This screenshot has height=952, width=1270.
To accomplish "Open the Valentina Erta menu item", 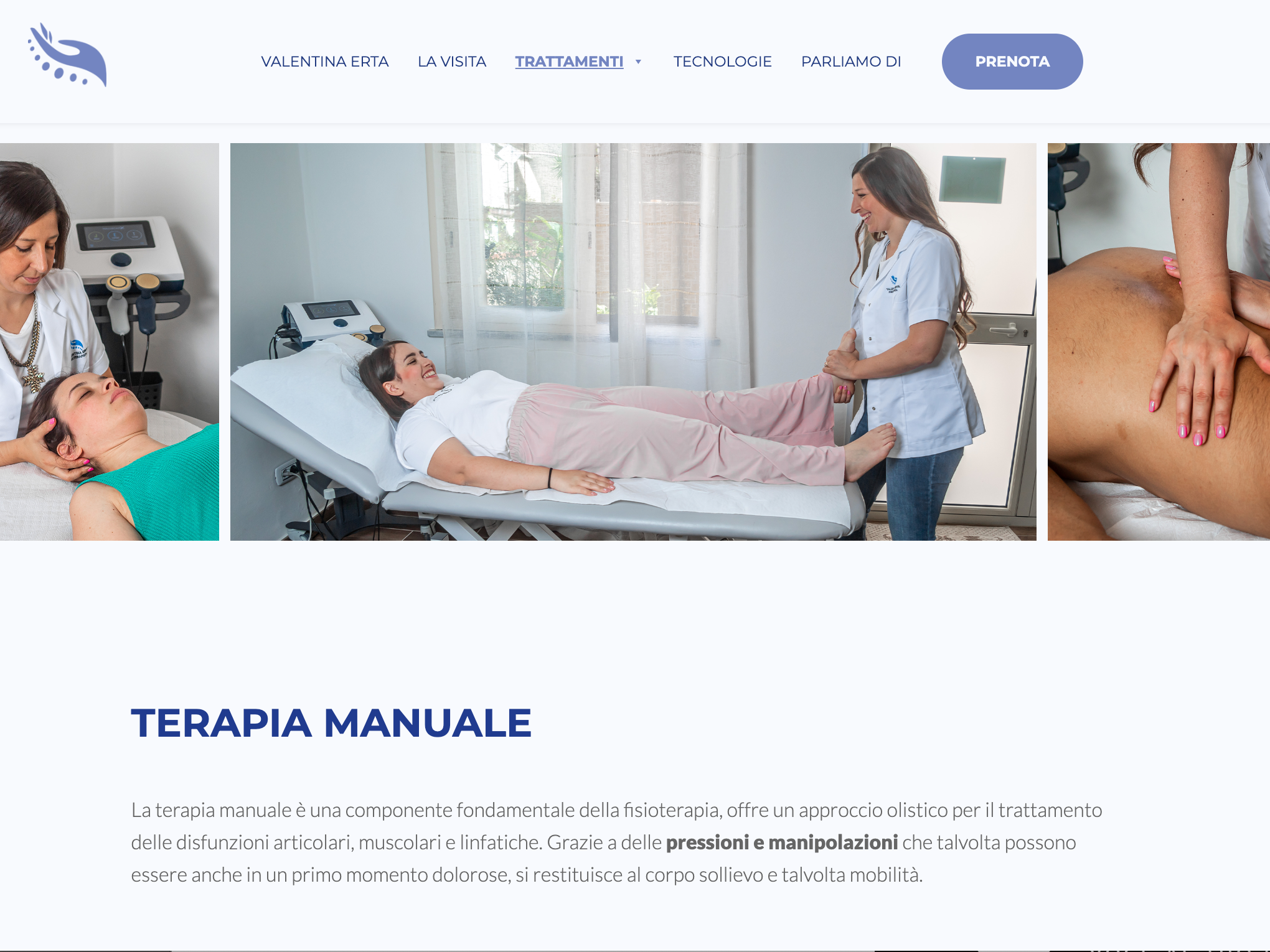I will pyautogui.click(x=325, y=62).
